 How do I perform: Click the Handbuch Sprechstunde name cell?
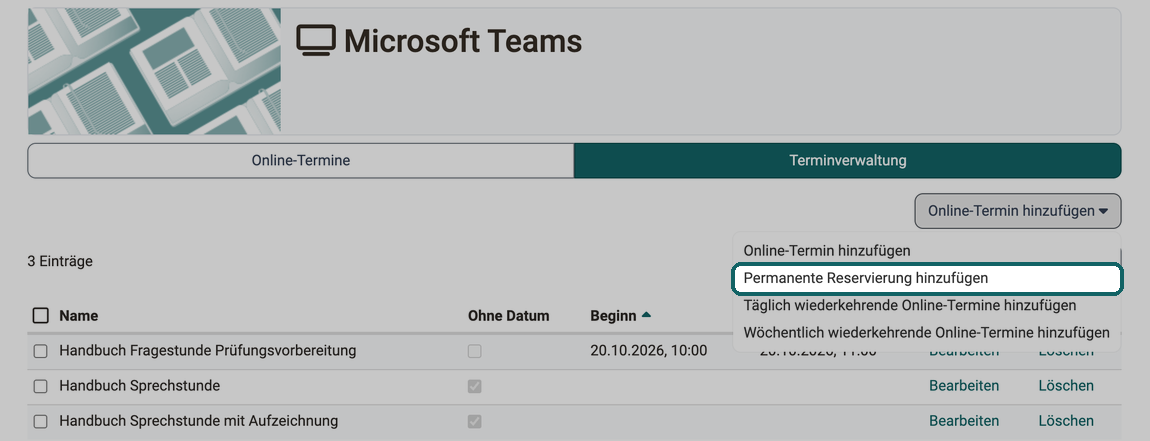click(139, 386)
